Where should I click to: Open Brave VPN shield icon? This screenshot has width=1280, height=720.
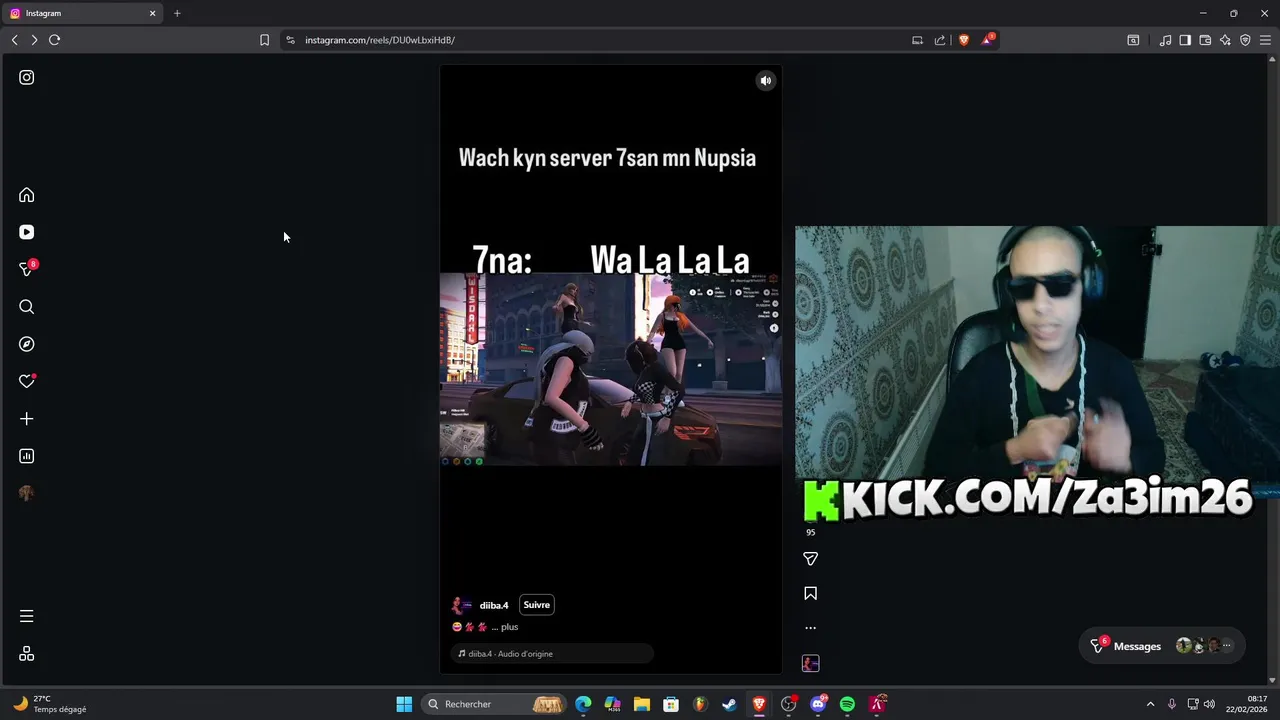(1245, 40)
